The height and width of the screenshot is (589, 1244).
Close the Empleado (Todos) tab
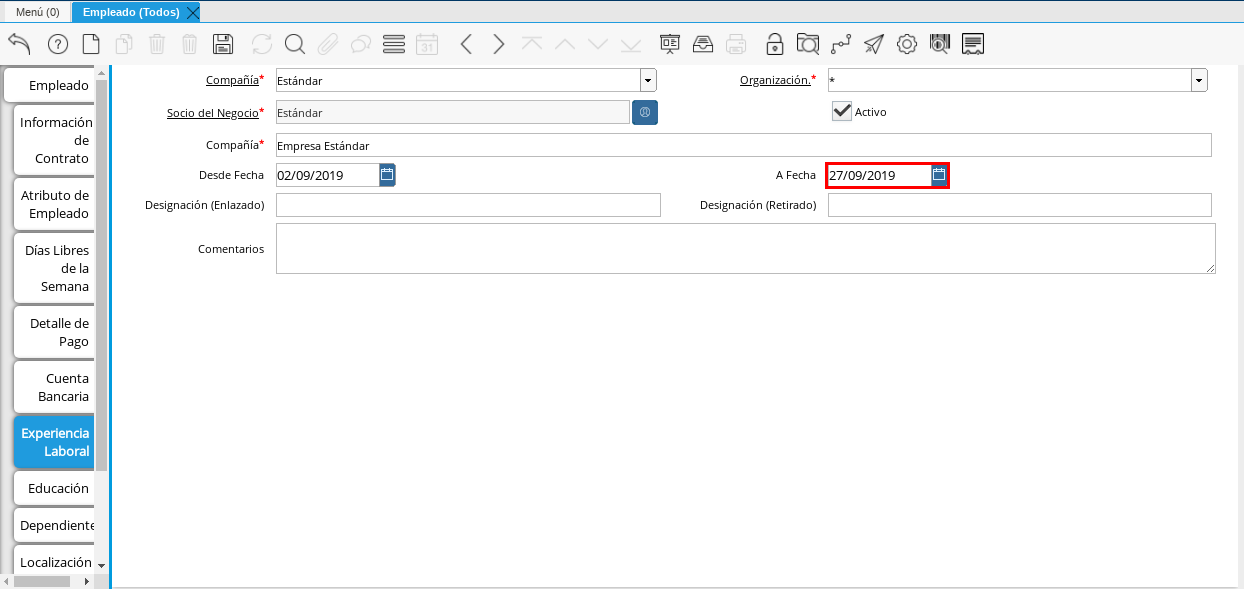click(193, 12)
